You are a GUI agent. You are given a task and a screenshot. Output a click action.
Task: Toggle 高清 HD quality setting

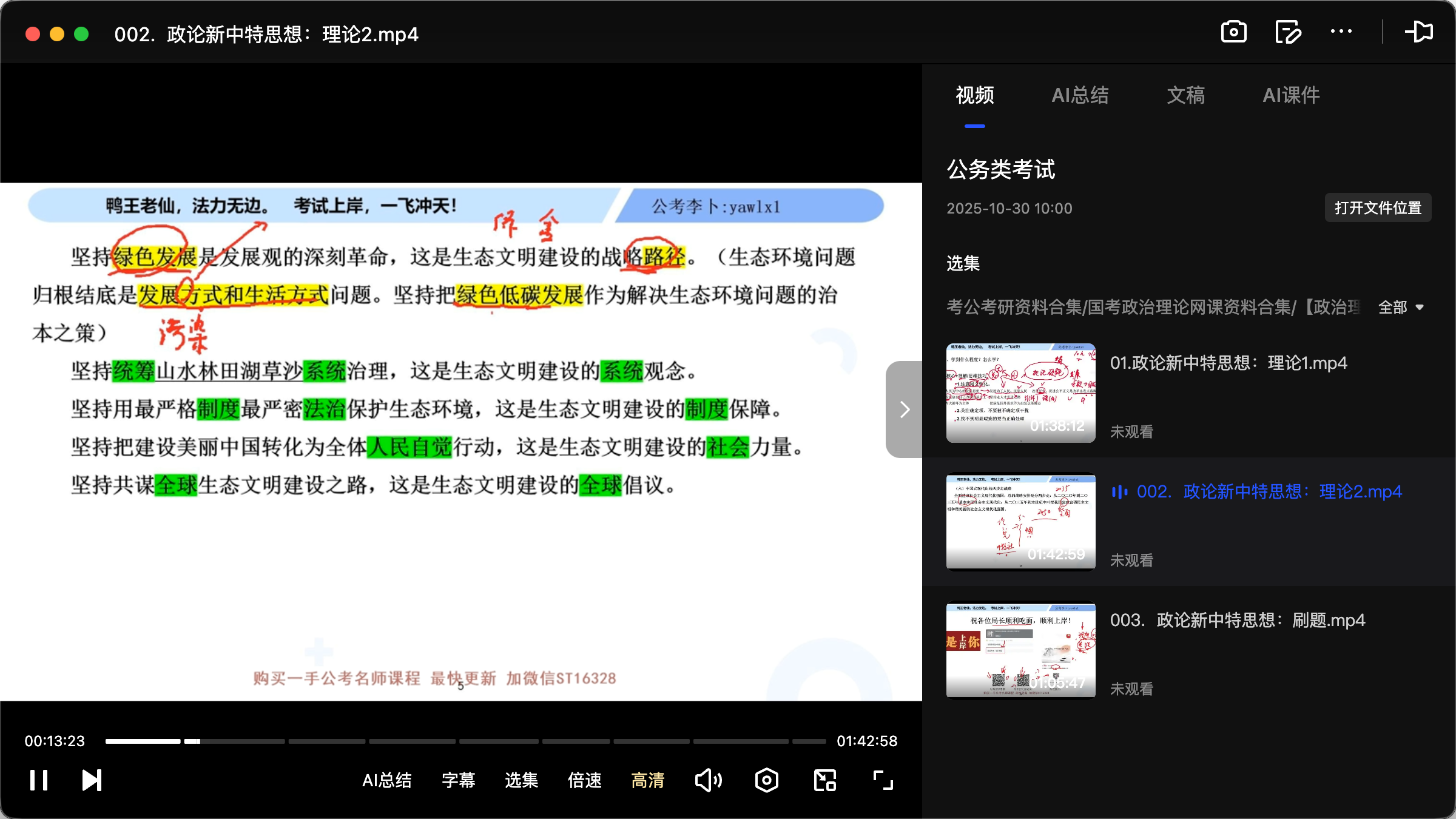[647, 781]
